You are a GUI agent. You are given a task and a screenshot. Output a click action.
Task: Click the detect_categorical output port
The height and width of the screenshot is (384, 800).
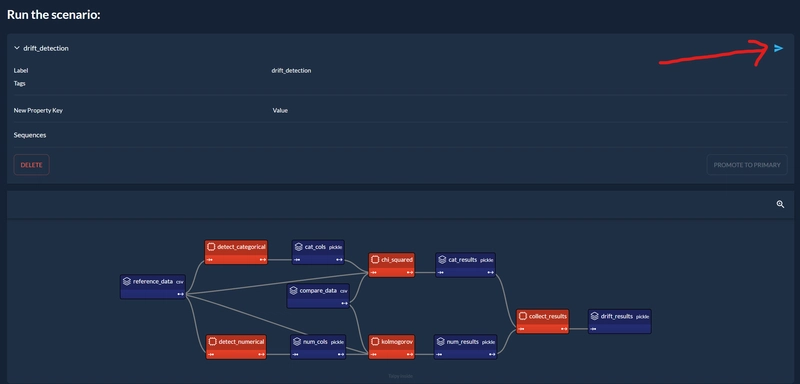(262, 260)
